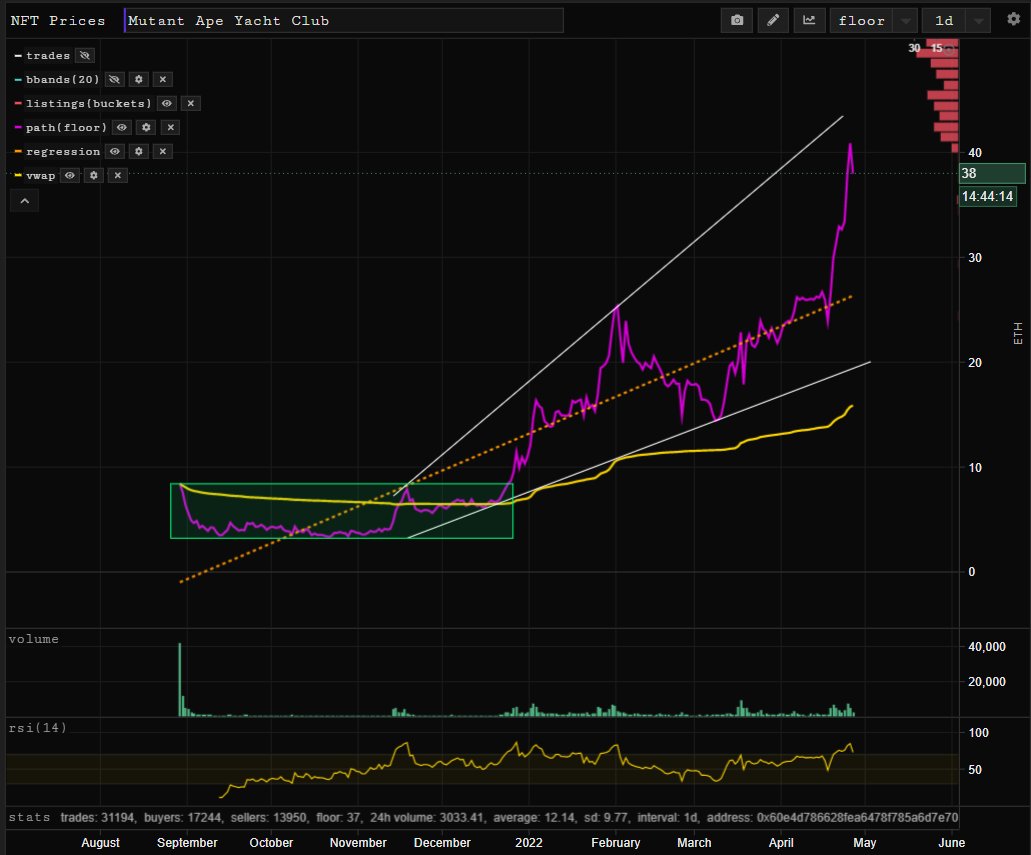Image resolution: width=1031 pixels, height=855 pixels.
Task: Click the rsi(14) pane label
Action: (37, 727)
